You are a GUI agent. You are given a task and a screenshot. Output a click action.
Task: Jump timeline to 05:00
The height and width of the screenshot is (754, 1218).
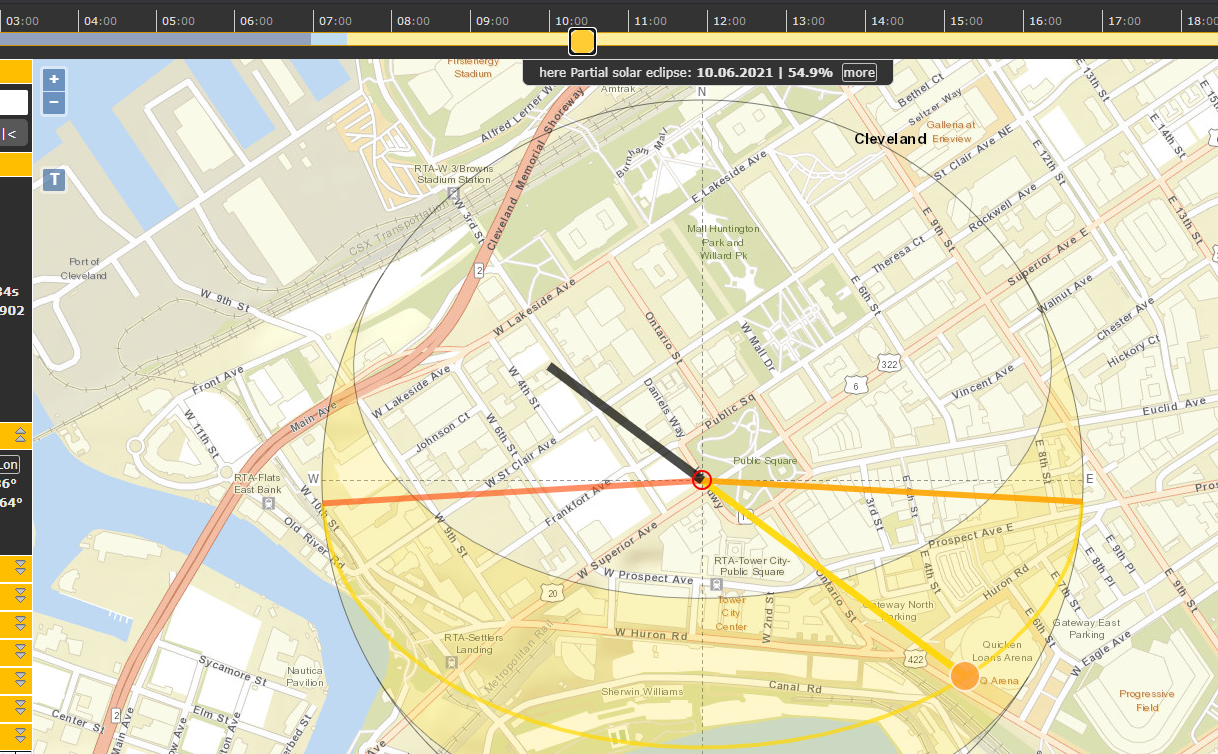[x=178, y=20]
